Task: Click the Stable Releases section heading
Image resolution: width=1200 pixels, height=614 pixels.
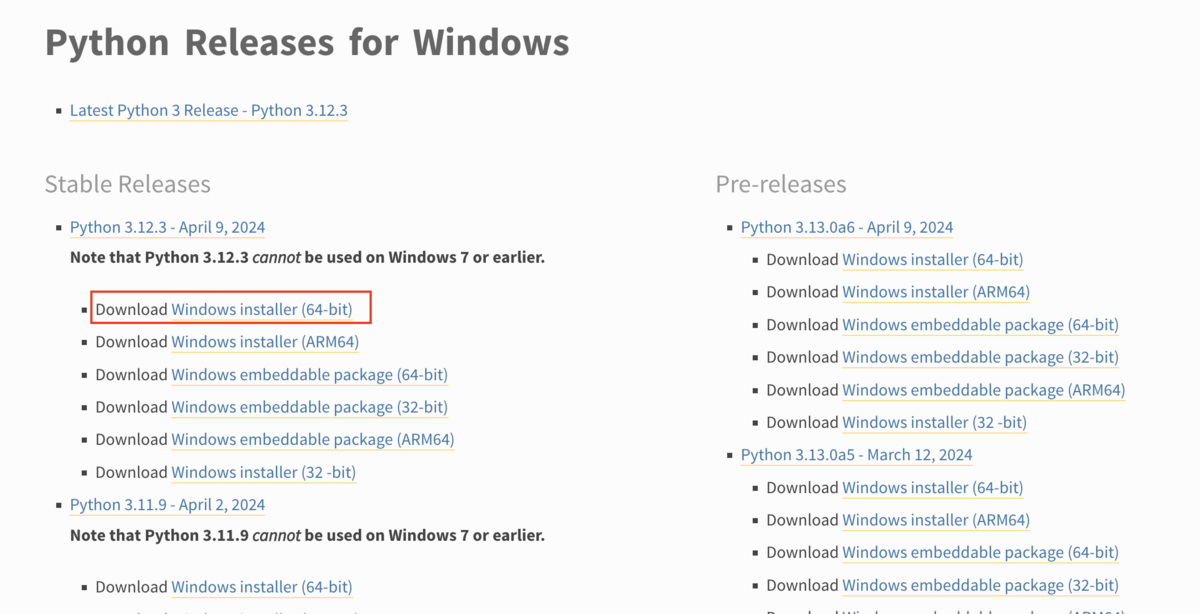Action: [x=128, y=184]
